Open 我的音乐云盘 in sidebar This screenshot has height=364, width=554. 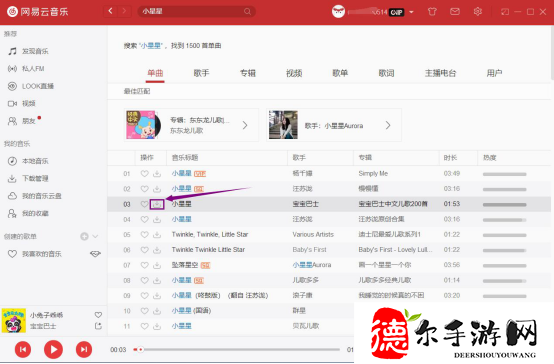(35, 196)
